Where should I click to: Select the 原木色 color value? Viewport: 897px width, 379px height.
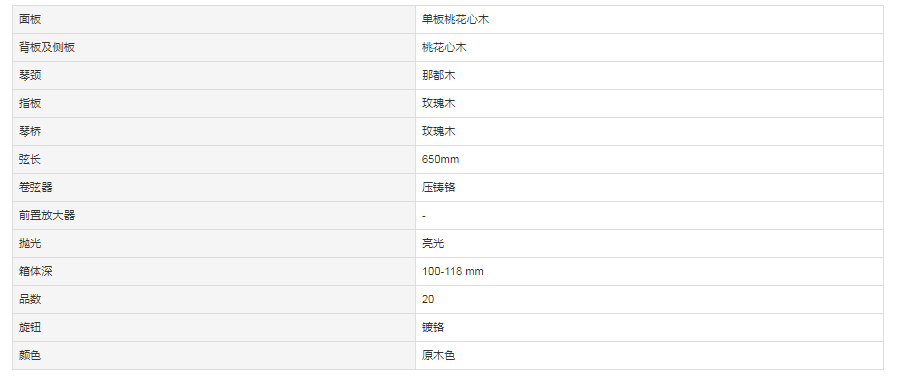[439, 356]
